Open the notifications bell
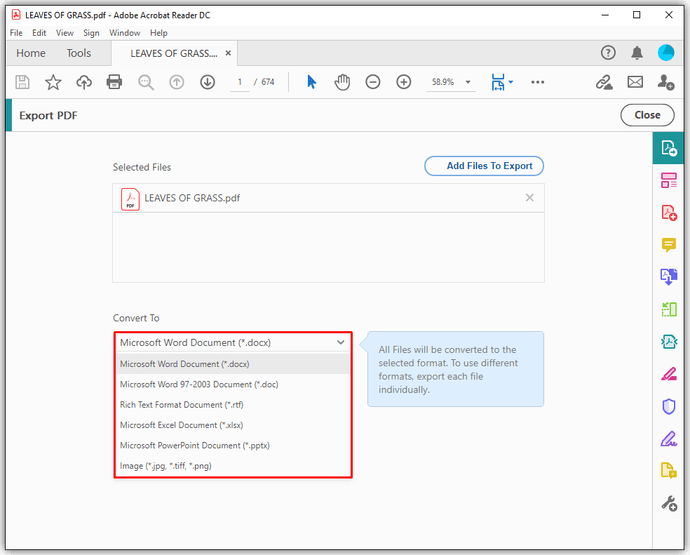Screen dimensions: 690x555 pos(637,53)
